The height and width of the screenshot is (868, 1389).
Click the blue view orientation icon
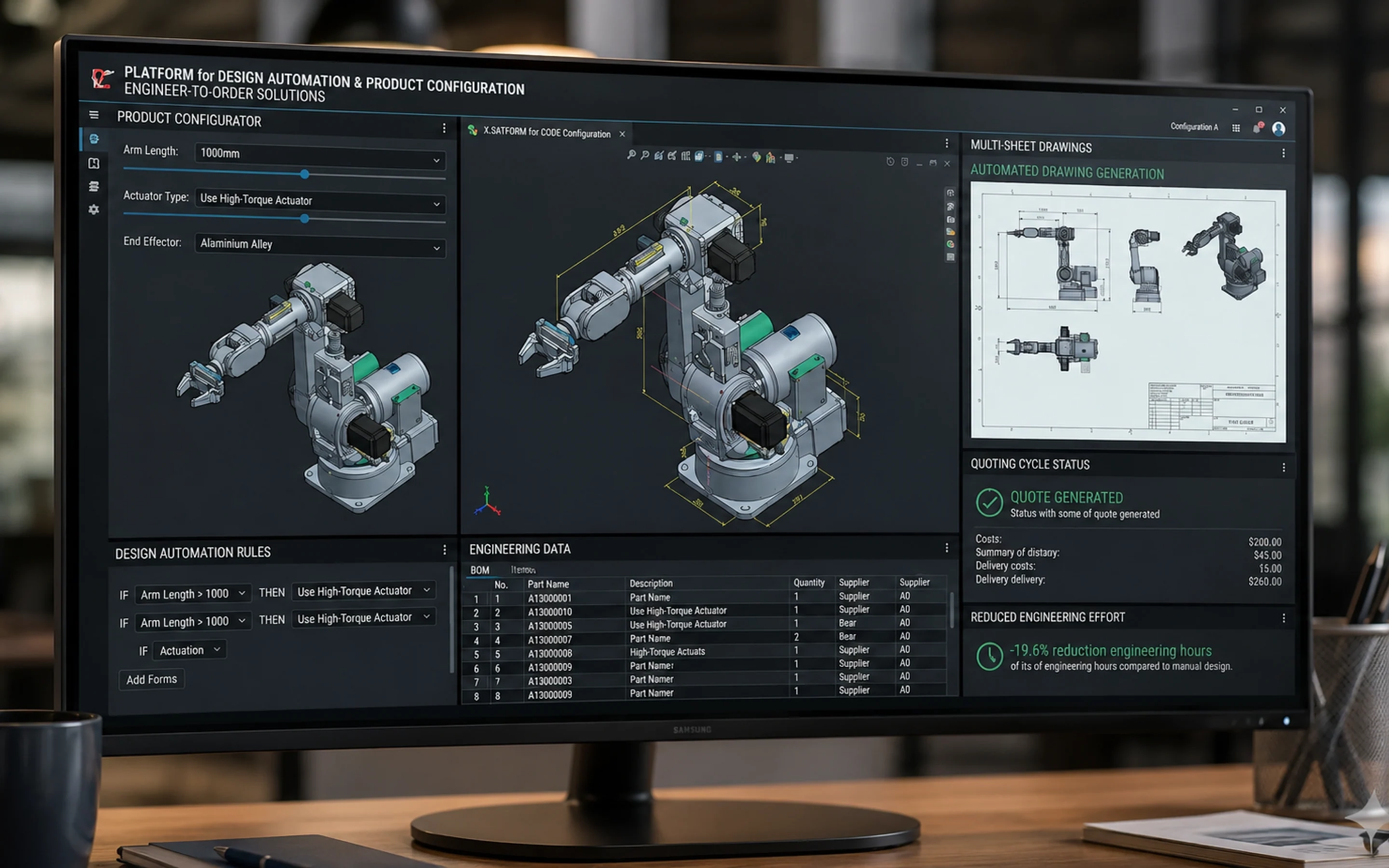point(718,157)
